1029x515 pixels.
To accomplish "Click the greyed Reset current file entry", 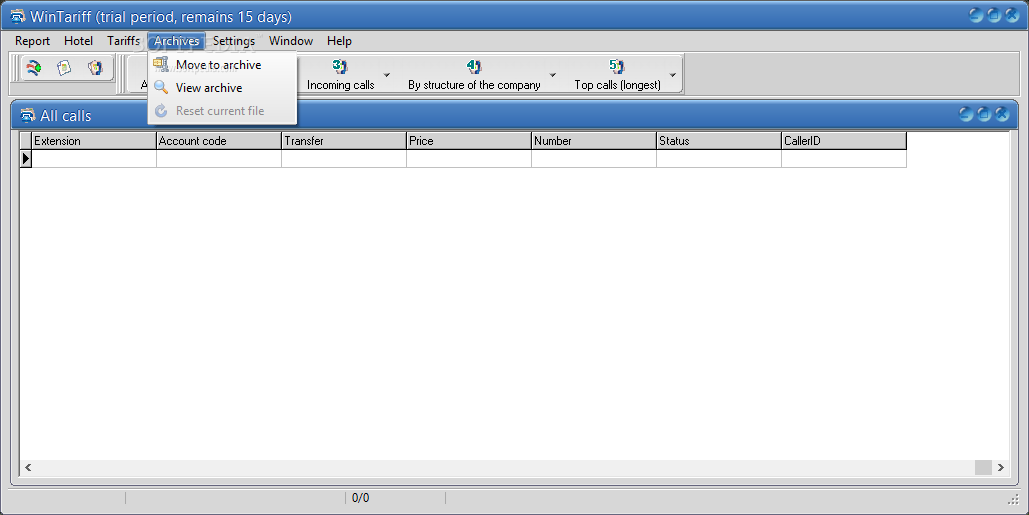I will click(x=222, y=110).
